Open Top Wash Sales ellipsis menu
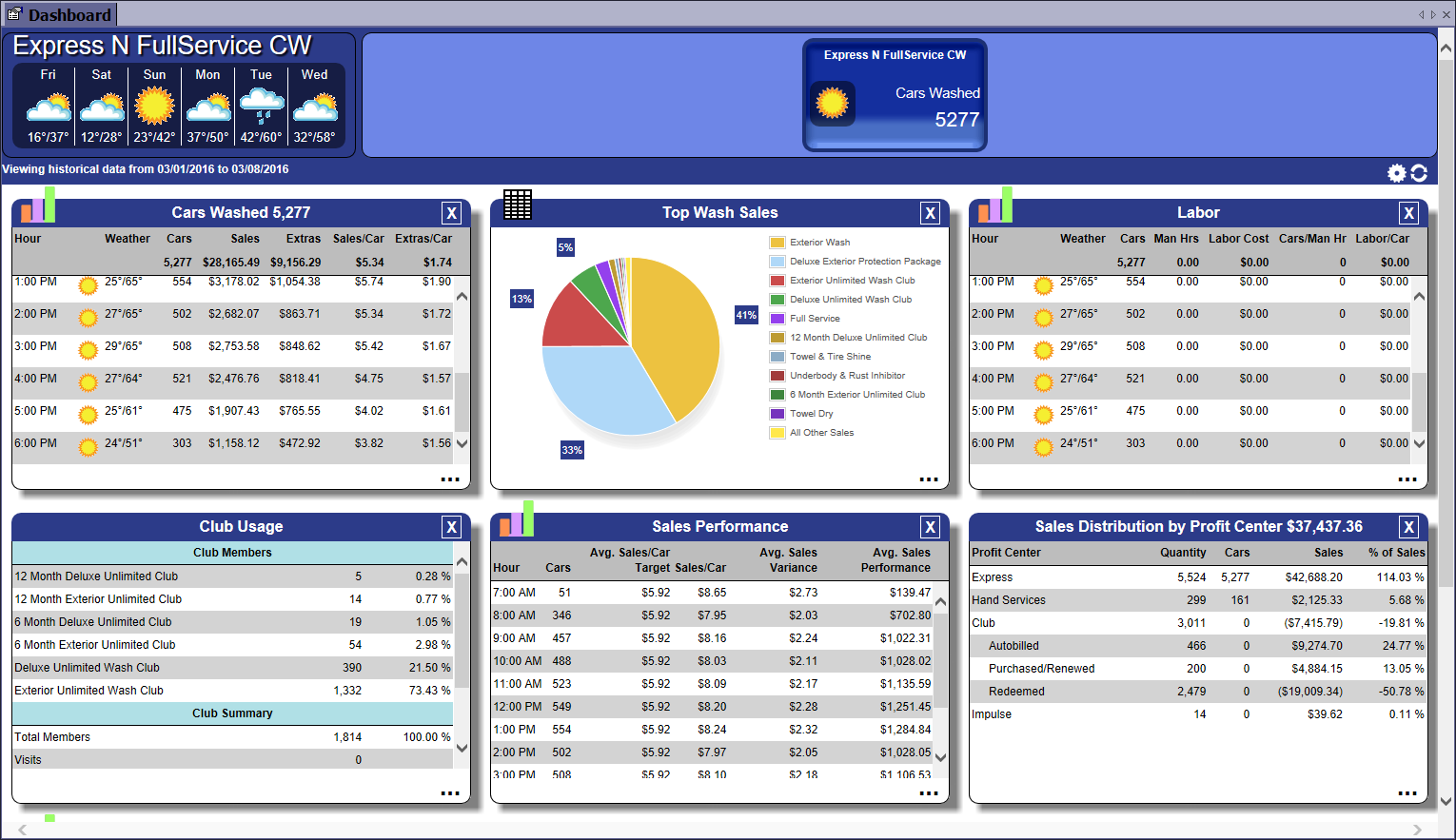This screenshot has width=1456, height=840. pyautogui.click(x=929, y=479)
